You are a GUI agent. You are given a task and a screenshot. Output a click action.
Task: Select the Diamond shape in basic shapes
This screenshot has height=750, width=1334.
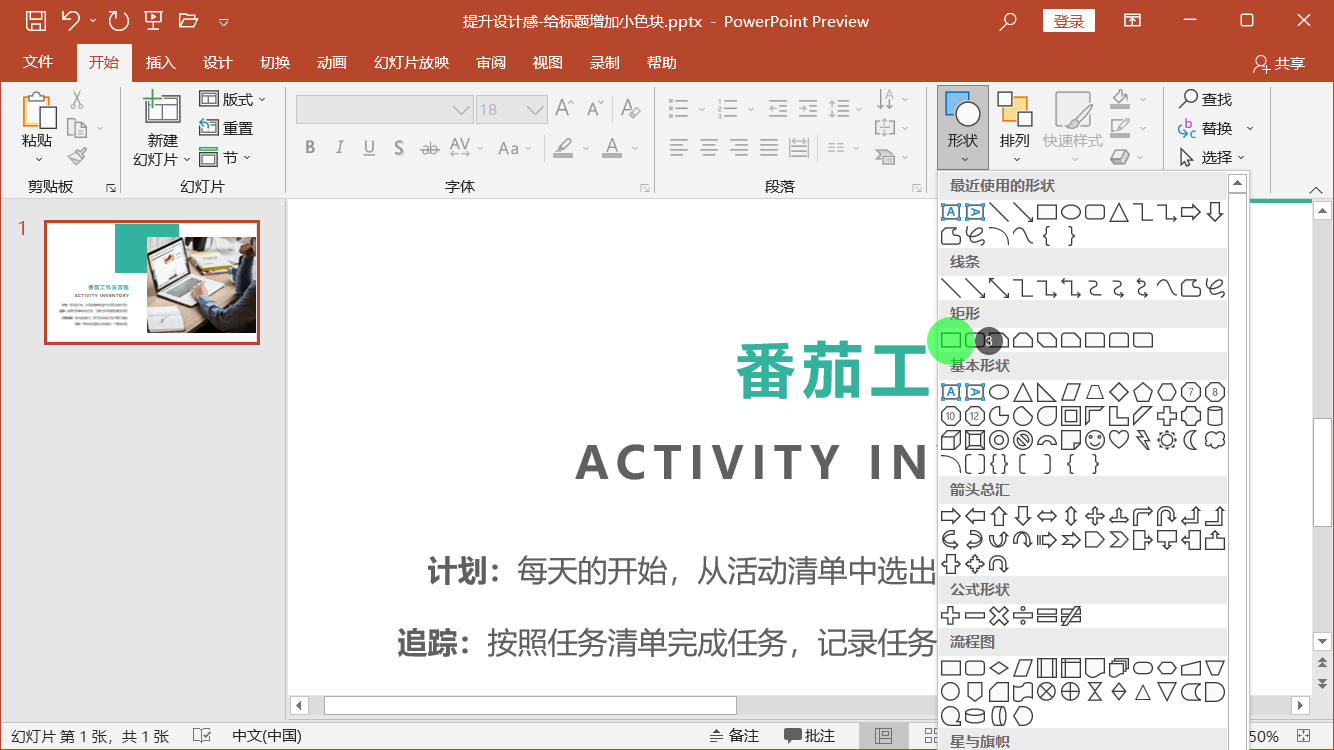coord(1119,392)
